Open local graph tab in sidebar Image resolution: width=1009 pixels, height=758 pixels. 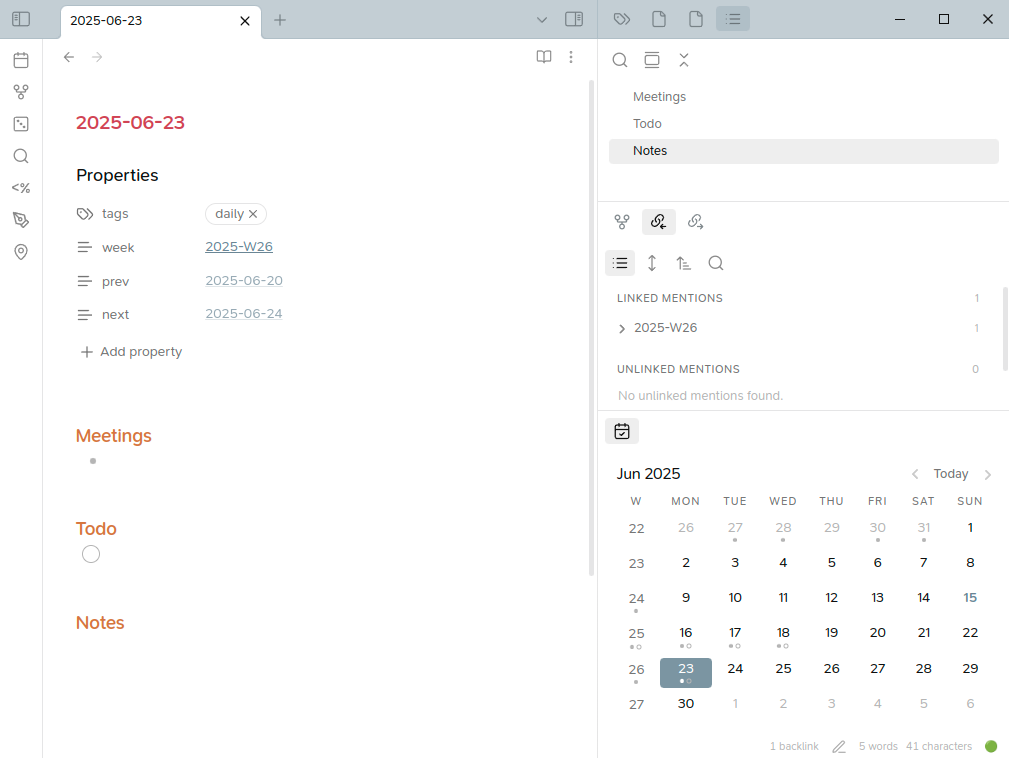(622, 222)
